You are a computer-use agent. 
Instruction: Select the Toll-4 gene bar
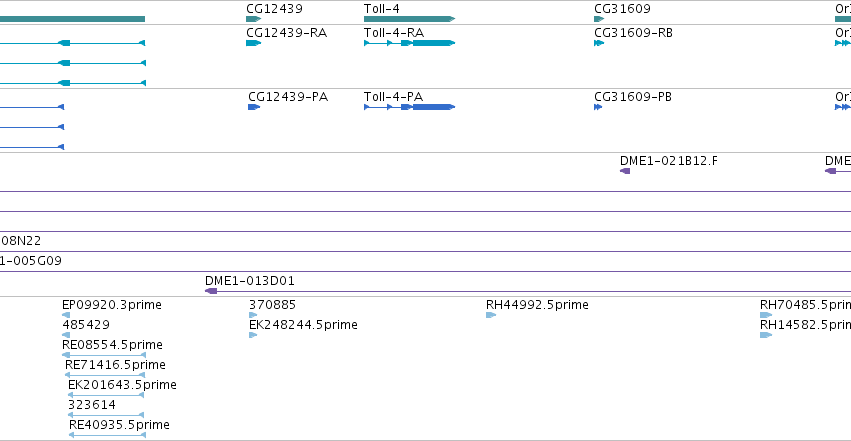tap(409, 19)
